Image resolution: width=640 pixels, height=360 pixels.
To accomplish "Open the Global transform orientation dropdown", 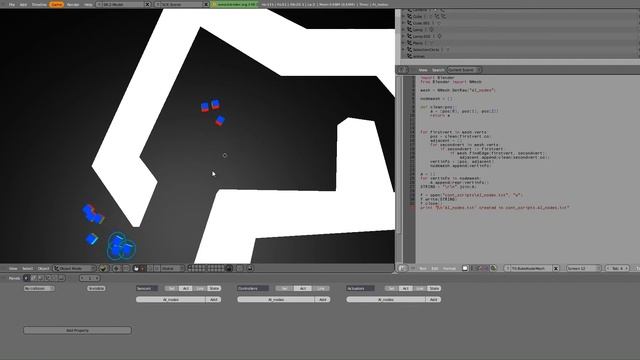I will 173,269.
